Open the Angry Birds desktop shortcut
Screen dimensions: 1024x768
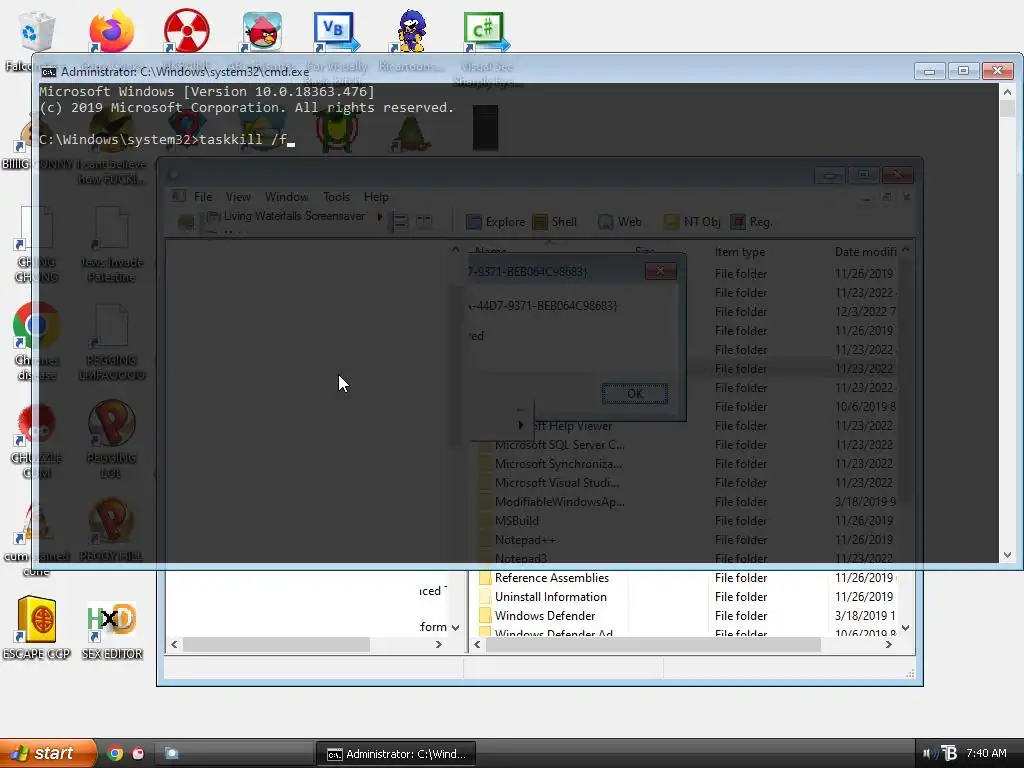point(262,31)
